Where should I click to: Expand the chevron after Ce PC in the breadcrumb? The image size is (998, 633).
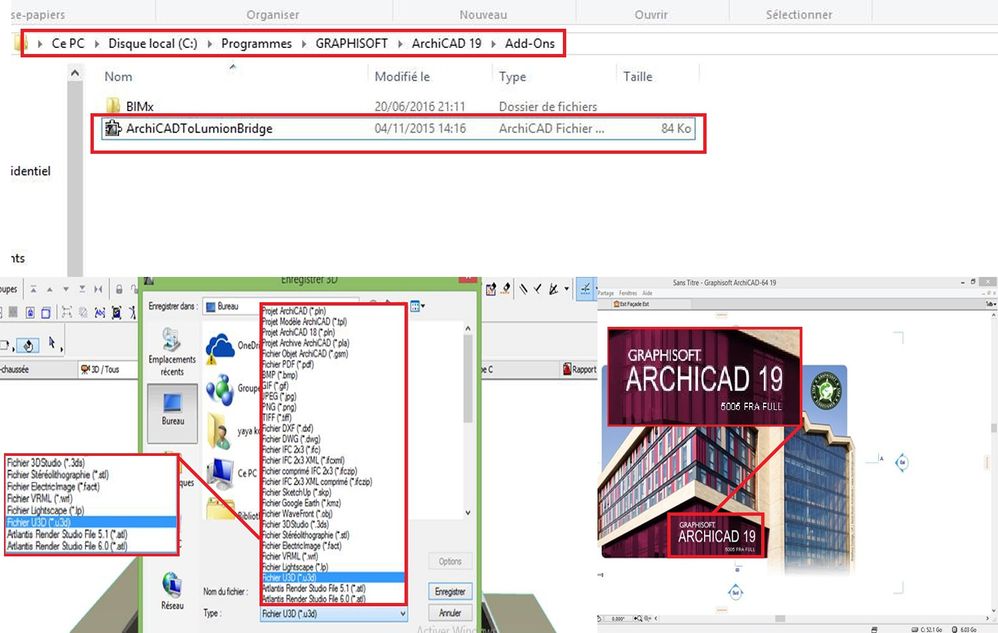[97, 44]
